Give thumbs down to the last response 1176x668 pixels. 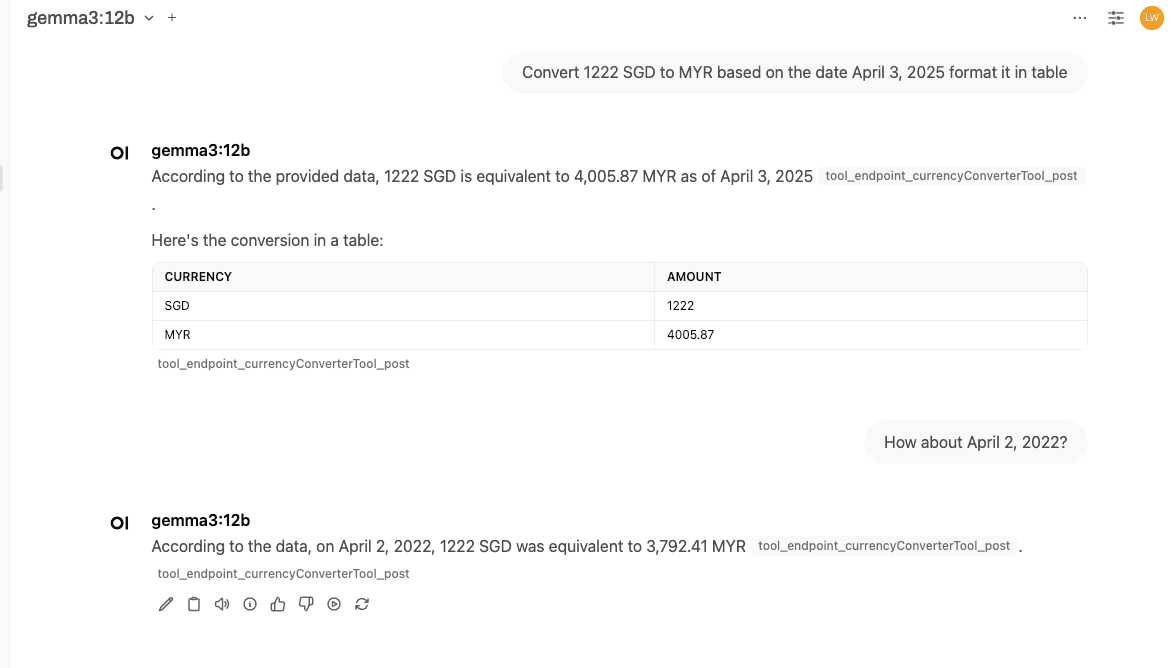tap(306, 604)
